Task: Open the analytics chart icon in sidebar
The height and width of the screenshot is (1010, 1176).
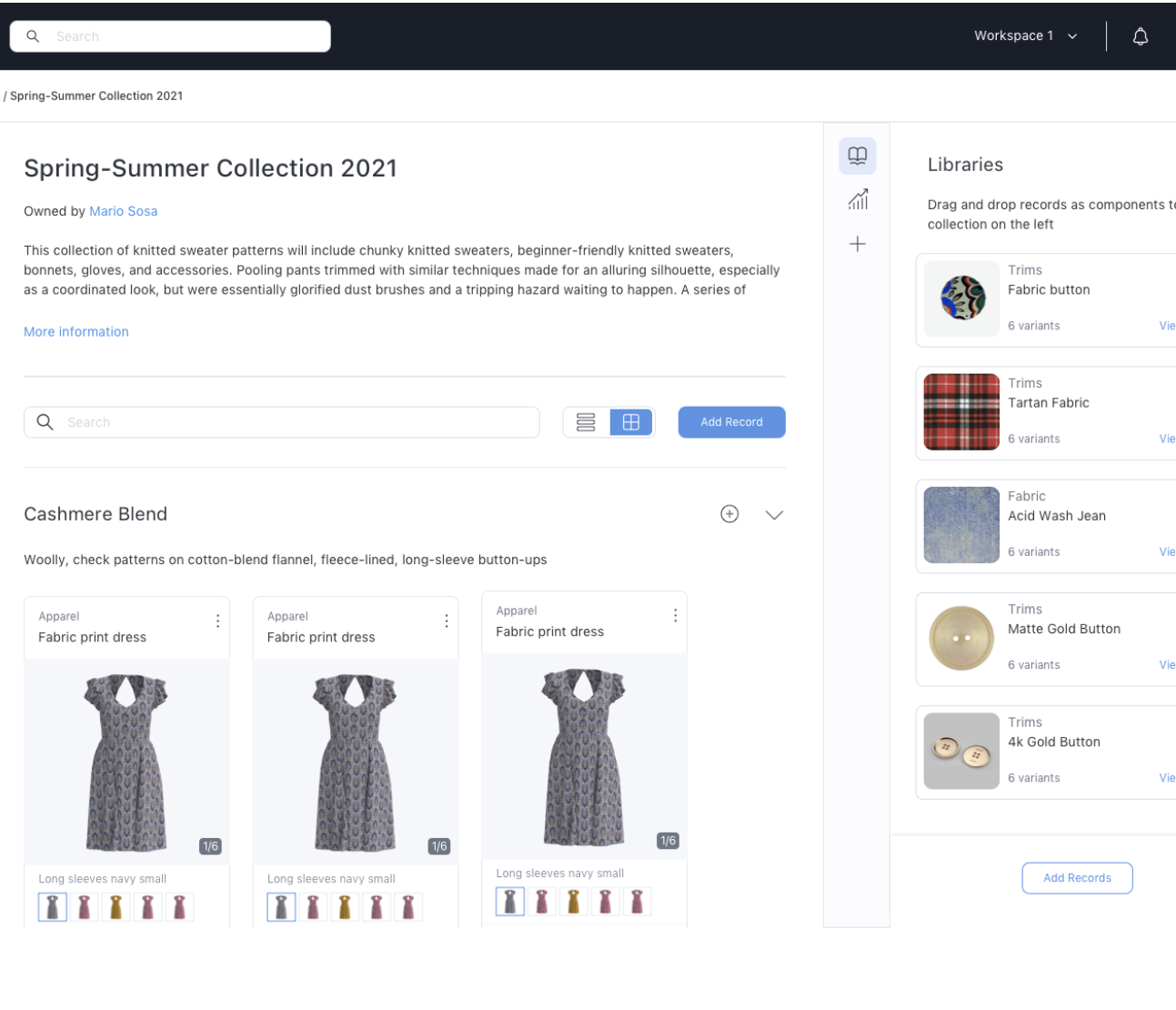Action: point(858,199)
